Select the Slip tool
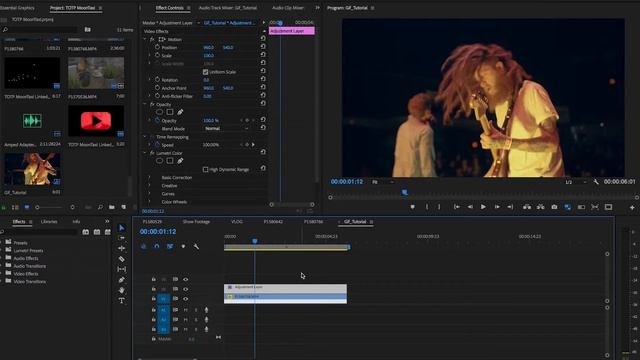 point(122,269)
